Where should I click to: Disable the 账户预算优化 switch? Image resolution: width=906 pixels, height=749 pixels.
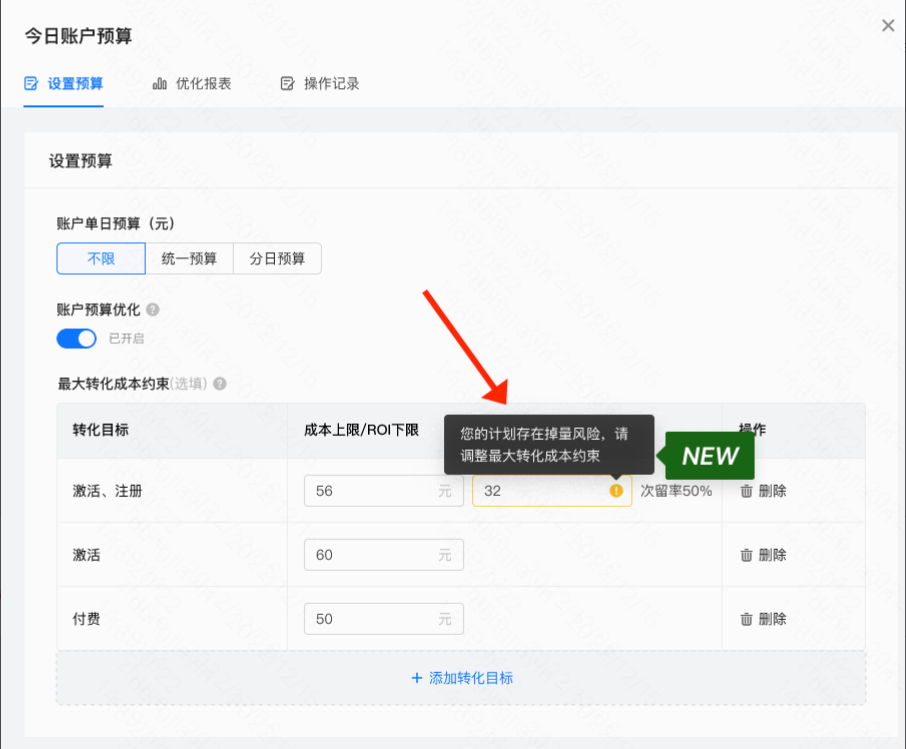pos(76,338)
